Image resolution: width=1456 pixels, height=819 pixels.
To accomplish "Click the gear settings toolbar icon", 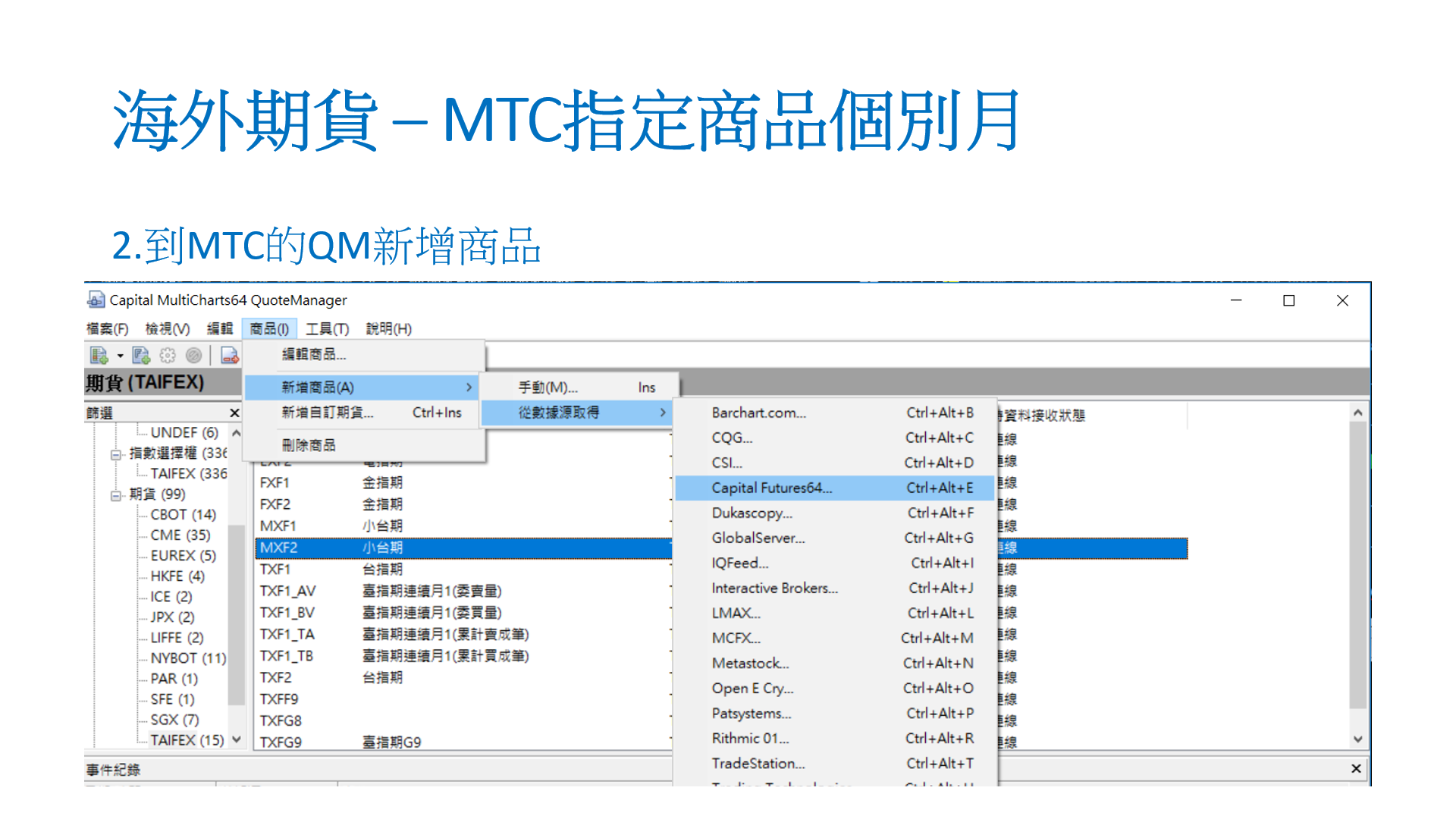I will coord(168,355).
